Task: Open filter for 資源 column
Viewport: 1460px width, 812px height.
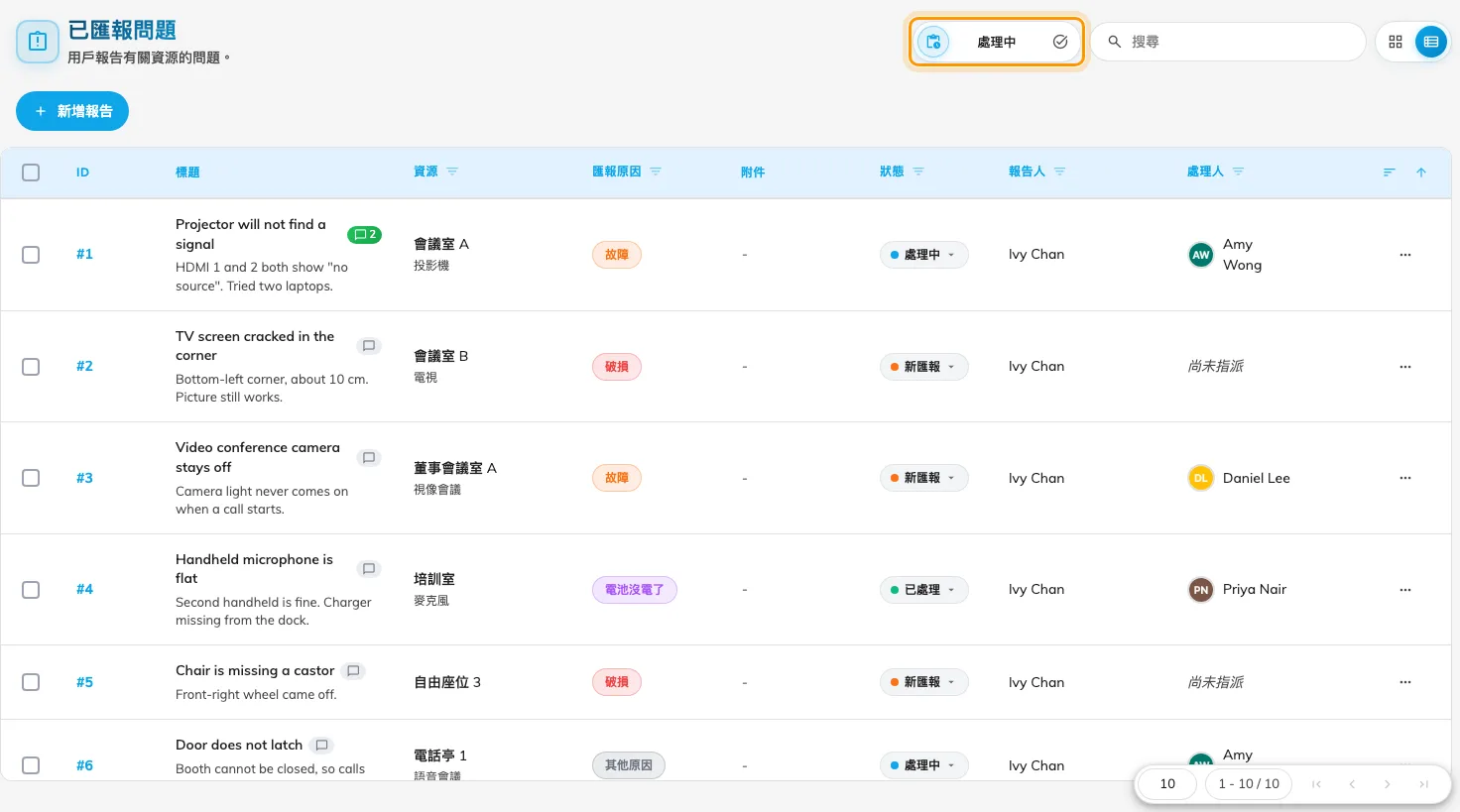Action: tap(452, 172)
